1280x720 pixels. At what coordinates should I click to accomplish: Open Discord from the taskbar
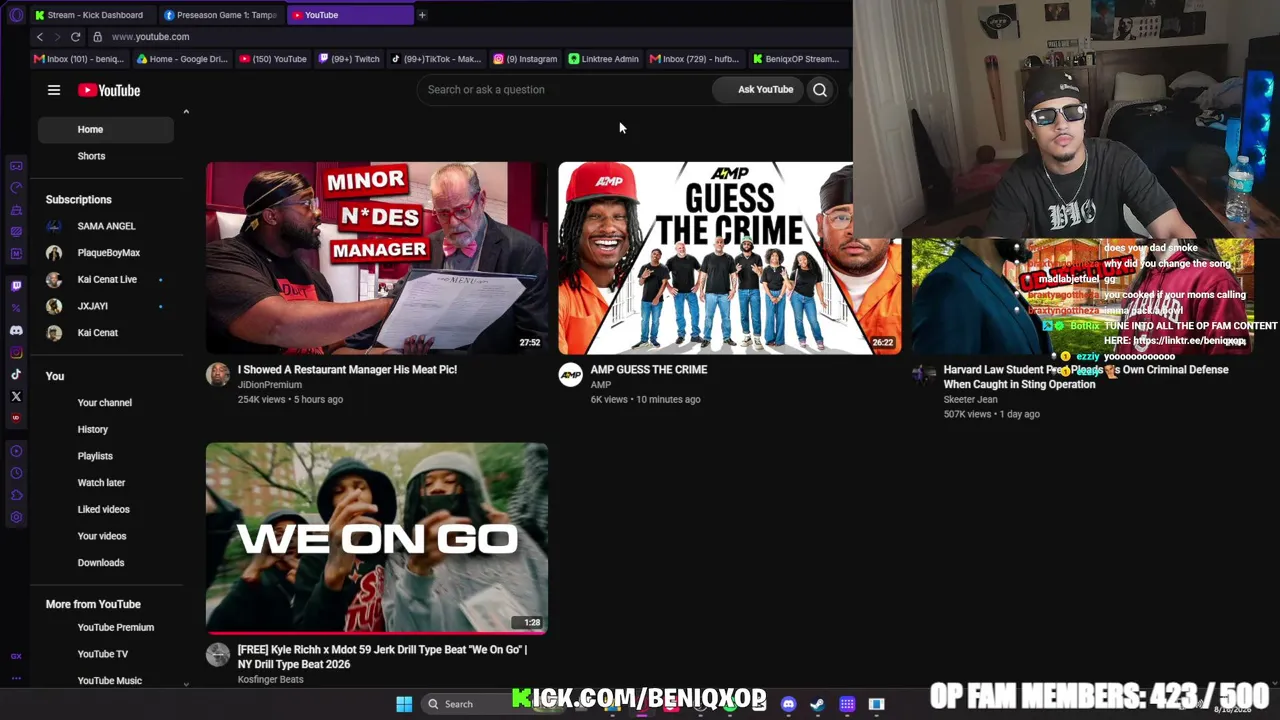[788, 704]
